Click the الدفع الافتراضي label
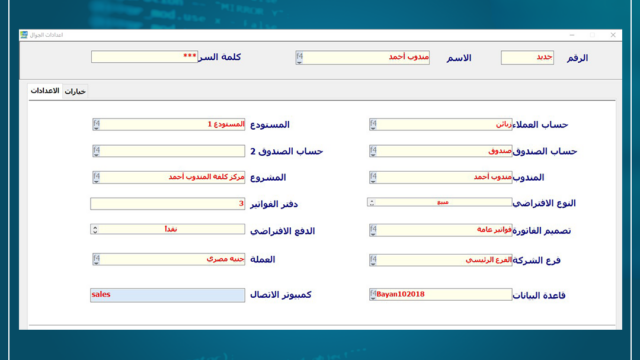The height and width of the screenshot is (360, 640). tap(282, 231)
